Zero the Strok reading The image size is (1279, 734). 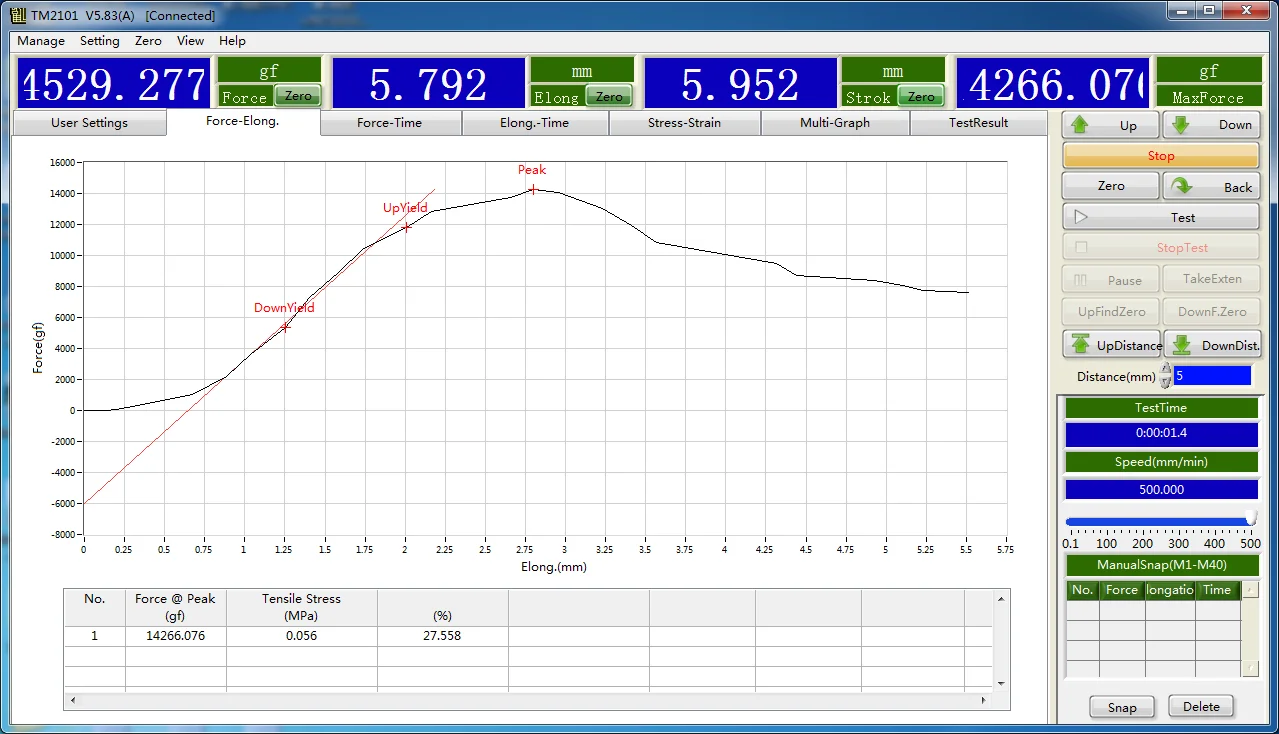(x=921, y=96)
